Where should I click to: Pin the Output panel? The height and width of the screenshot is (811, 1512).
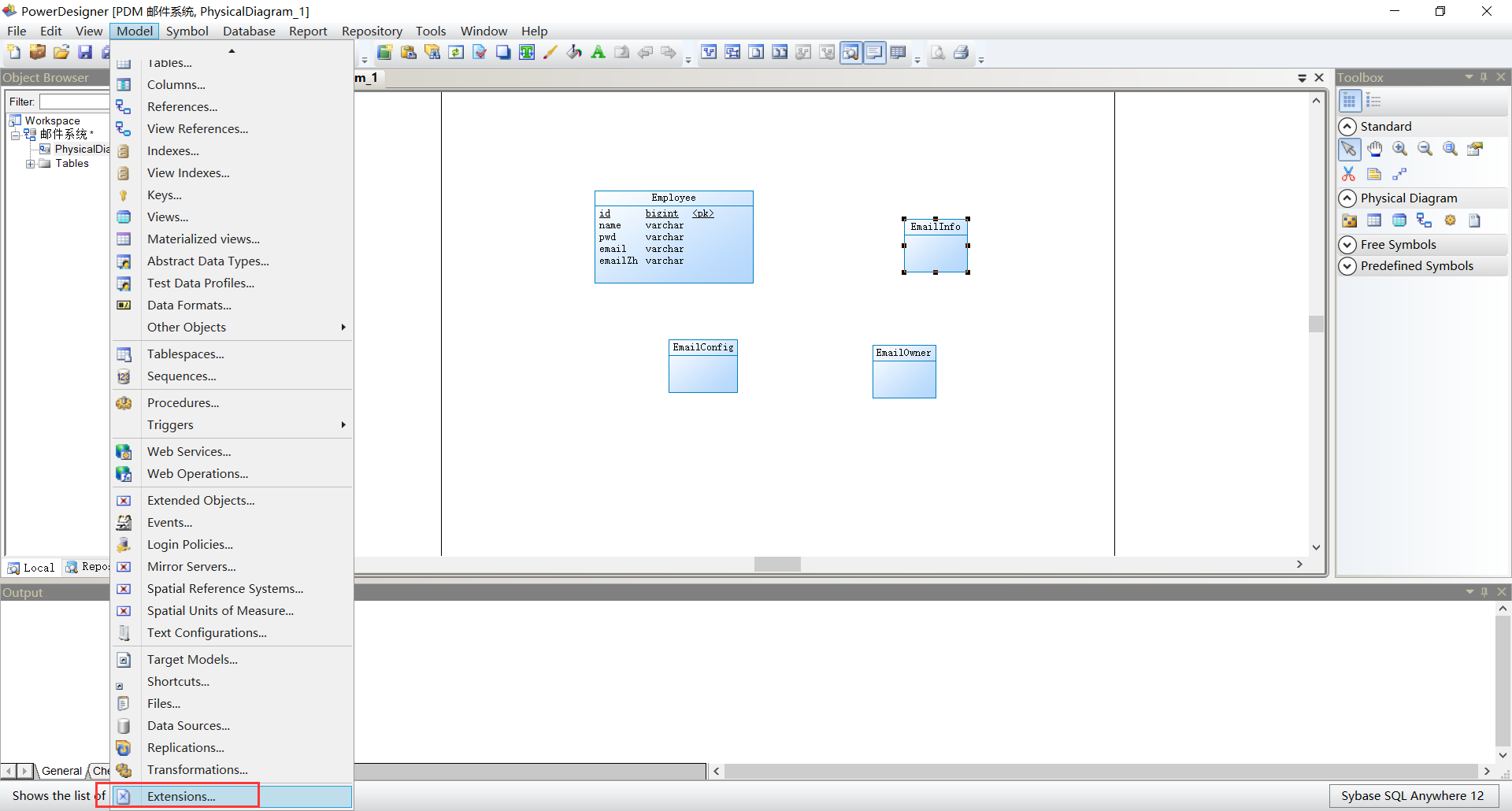(1484, 592)
